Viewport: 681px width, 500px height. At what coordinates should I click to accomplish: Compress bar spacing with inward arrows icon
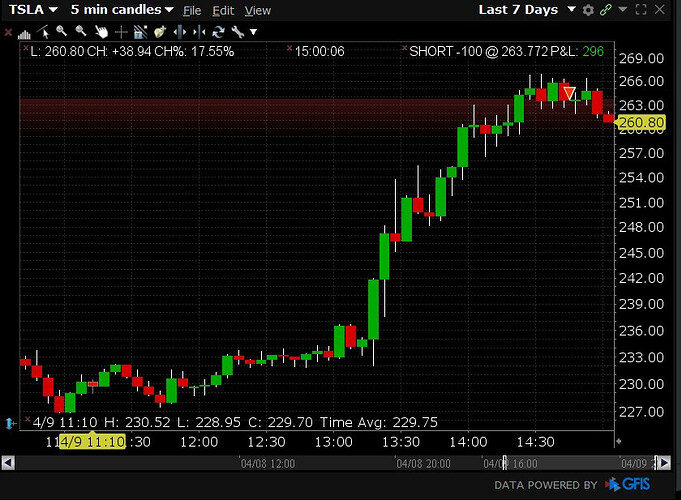tap(199, 32)
